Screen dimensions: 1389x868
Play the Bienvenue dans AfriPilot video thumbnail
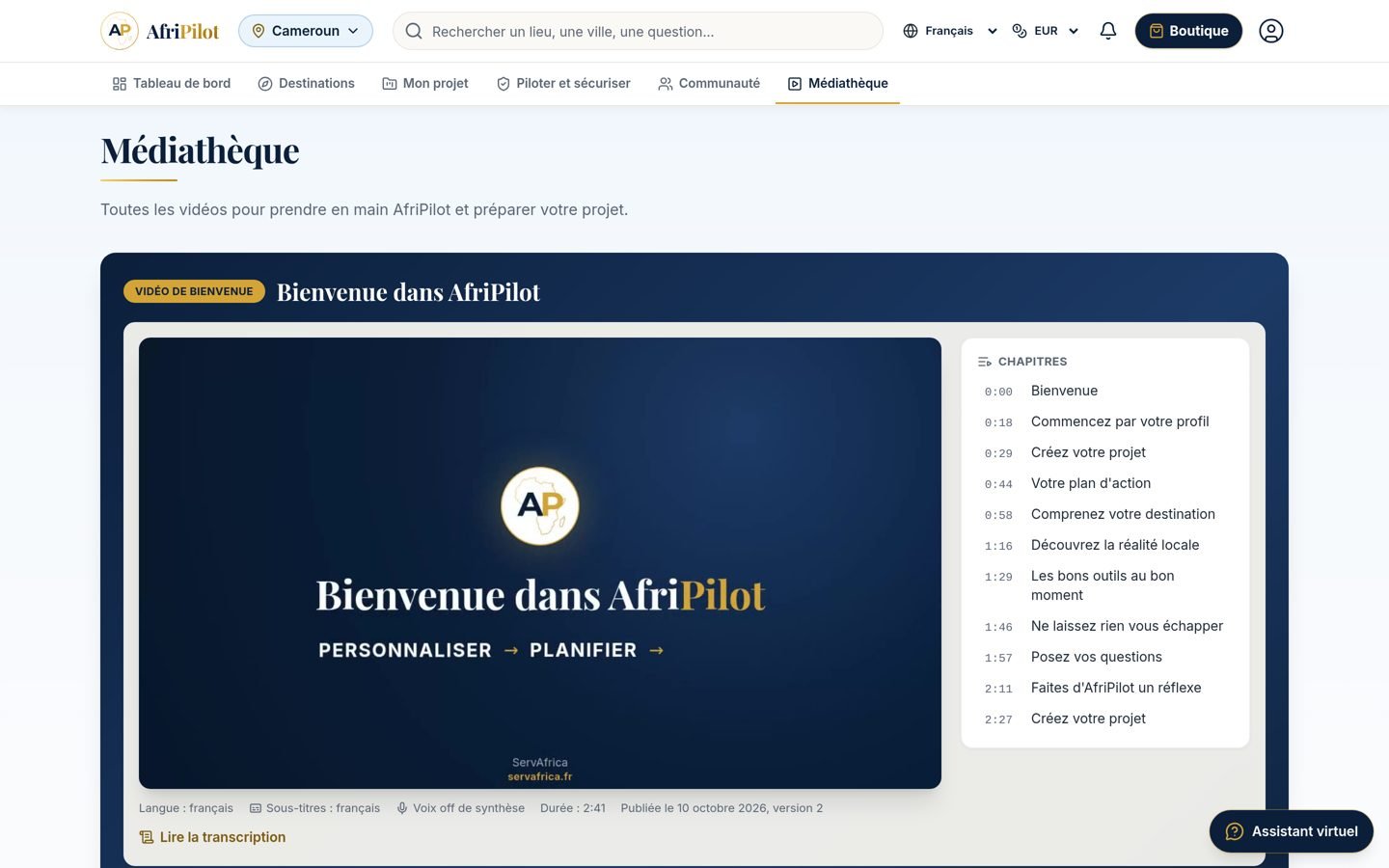tap(540, 563)
